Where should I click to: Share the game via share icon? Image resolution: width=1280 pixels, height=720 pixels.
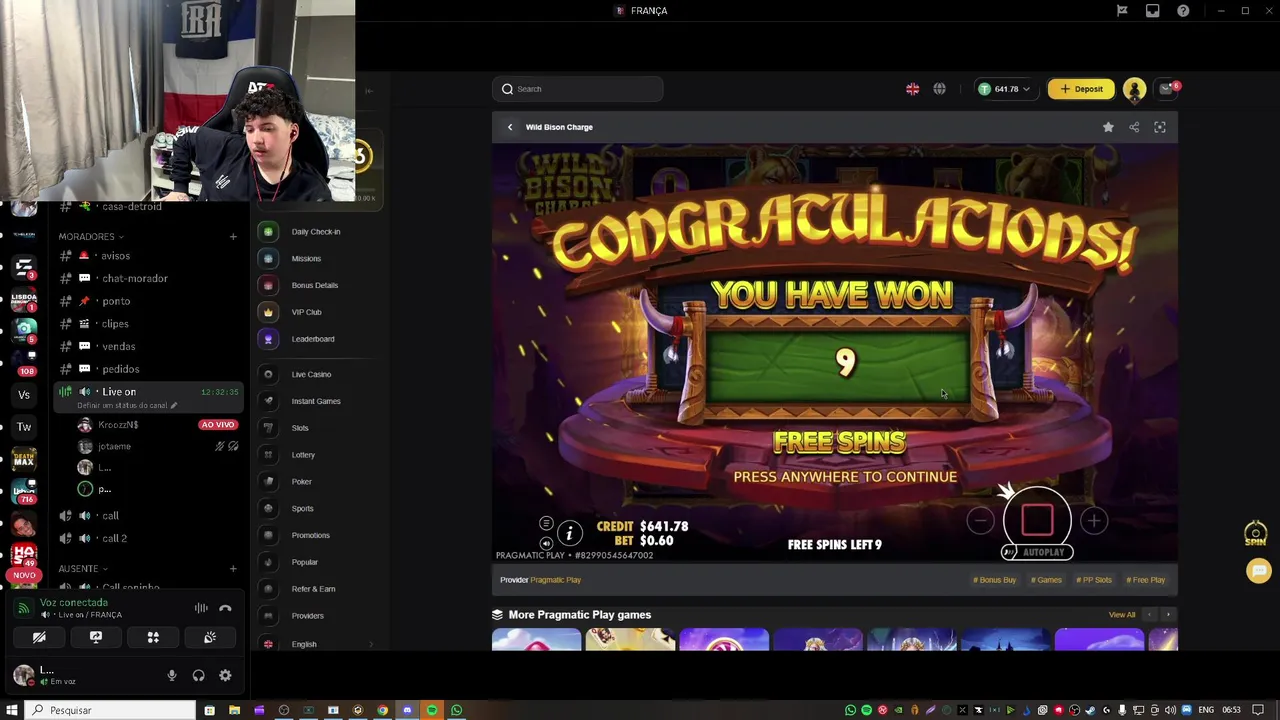[1134, 127]
